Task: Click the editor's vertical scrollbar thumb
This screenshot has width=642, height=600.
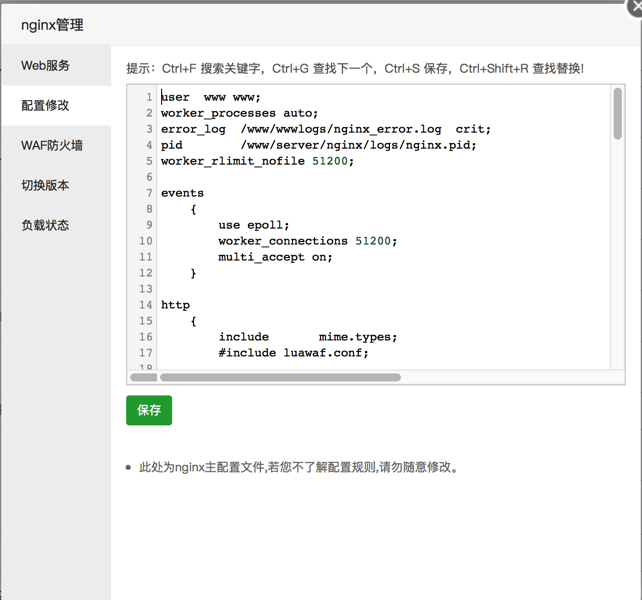Action: click(x=618, y=113)
